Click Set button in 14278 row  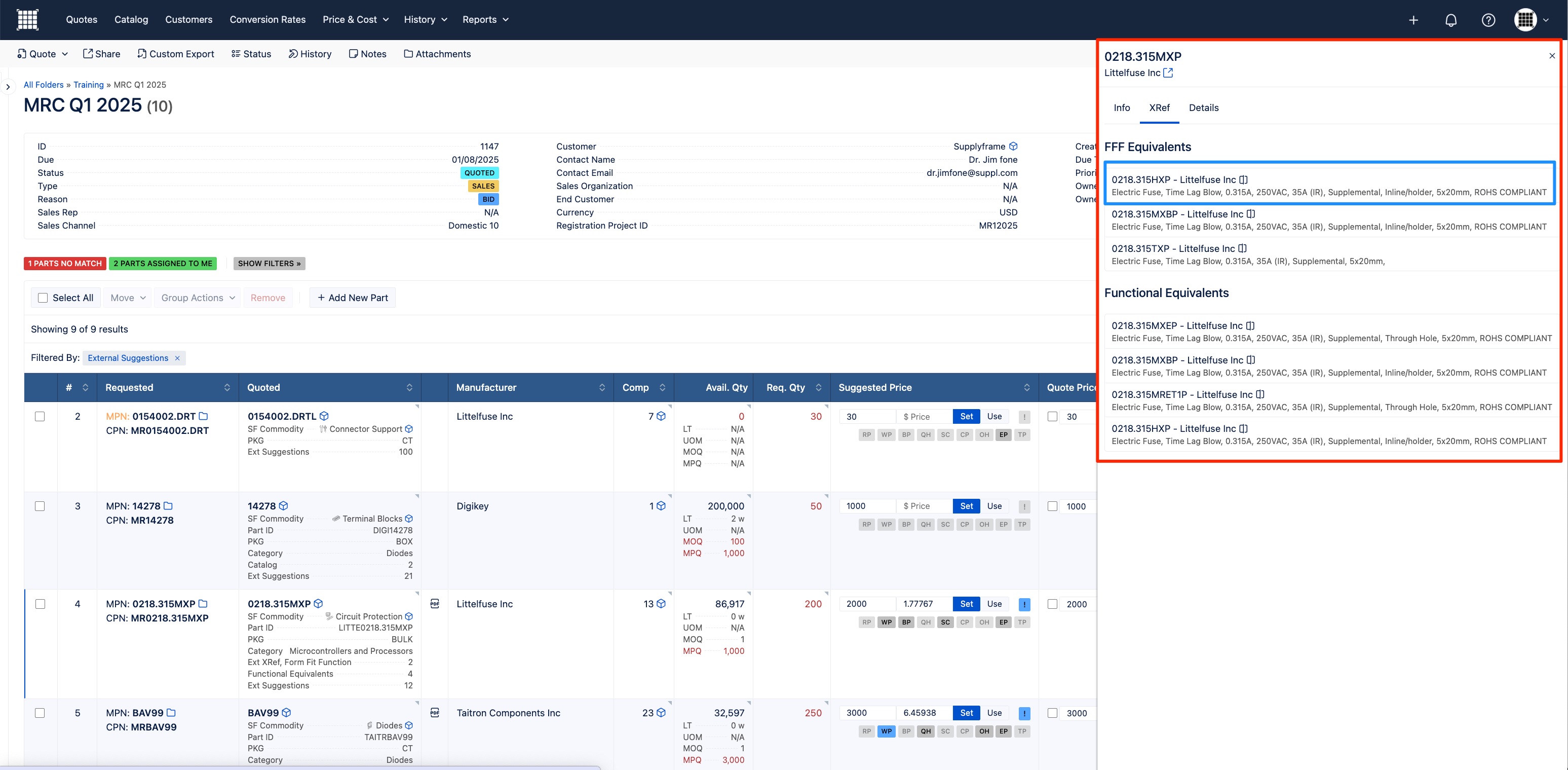click(x=967, y=506)
